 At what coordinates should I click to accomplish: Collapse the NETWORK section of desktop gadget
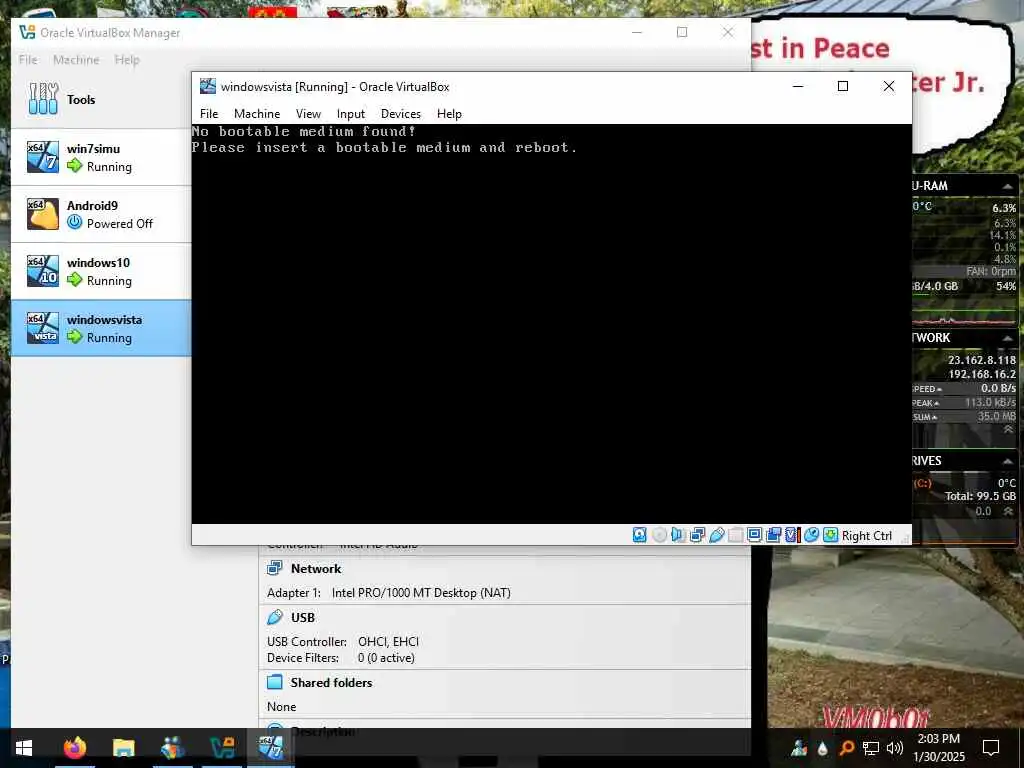click(1007, 338)
